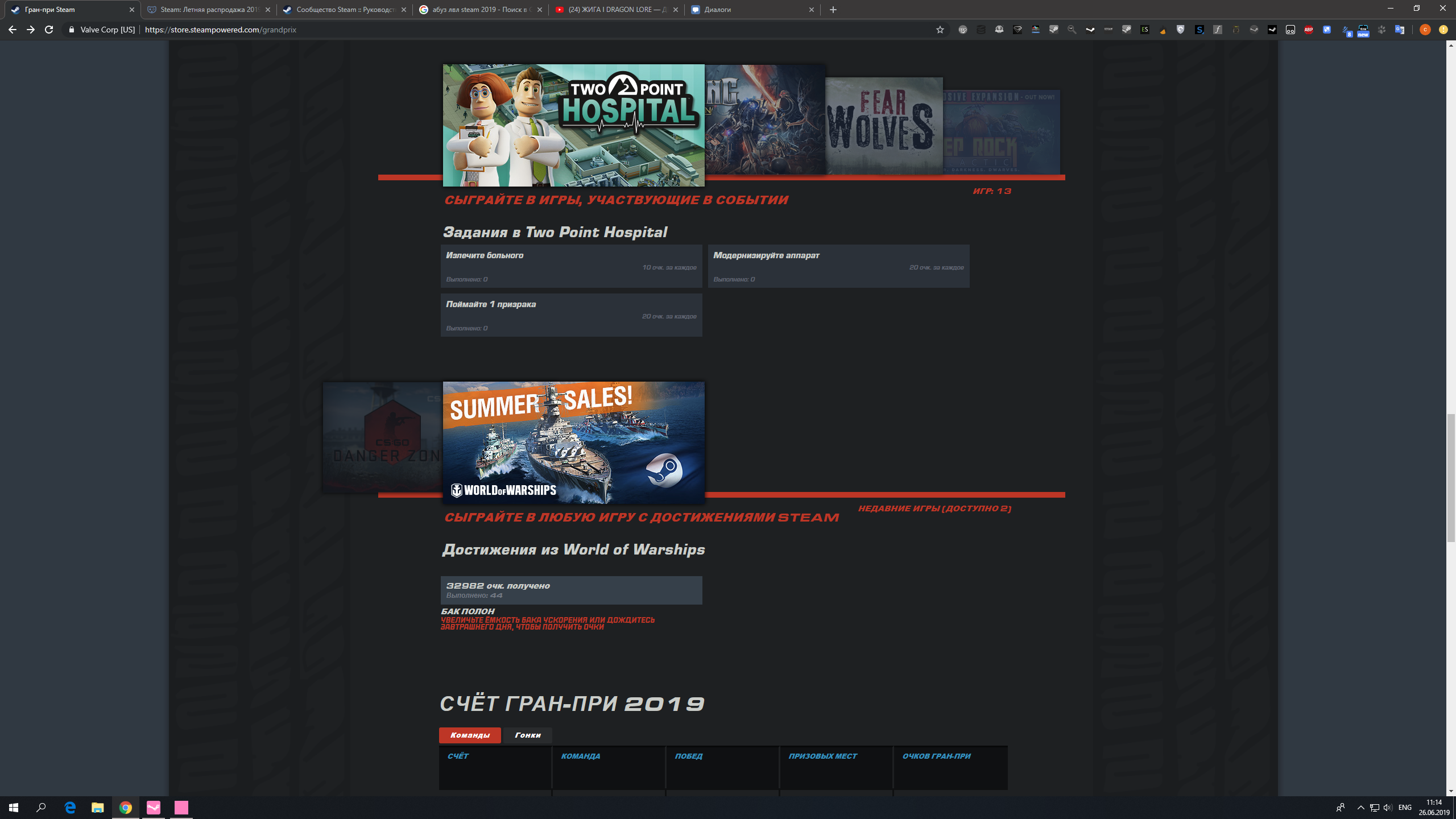Switch to the 'Гран-при Steam' tab
The image size is (1456, 819).
73,10
